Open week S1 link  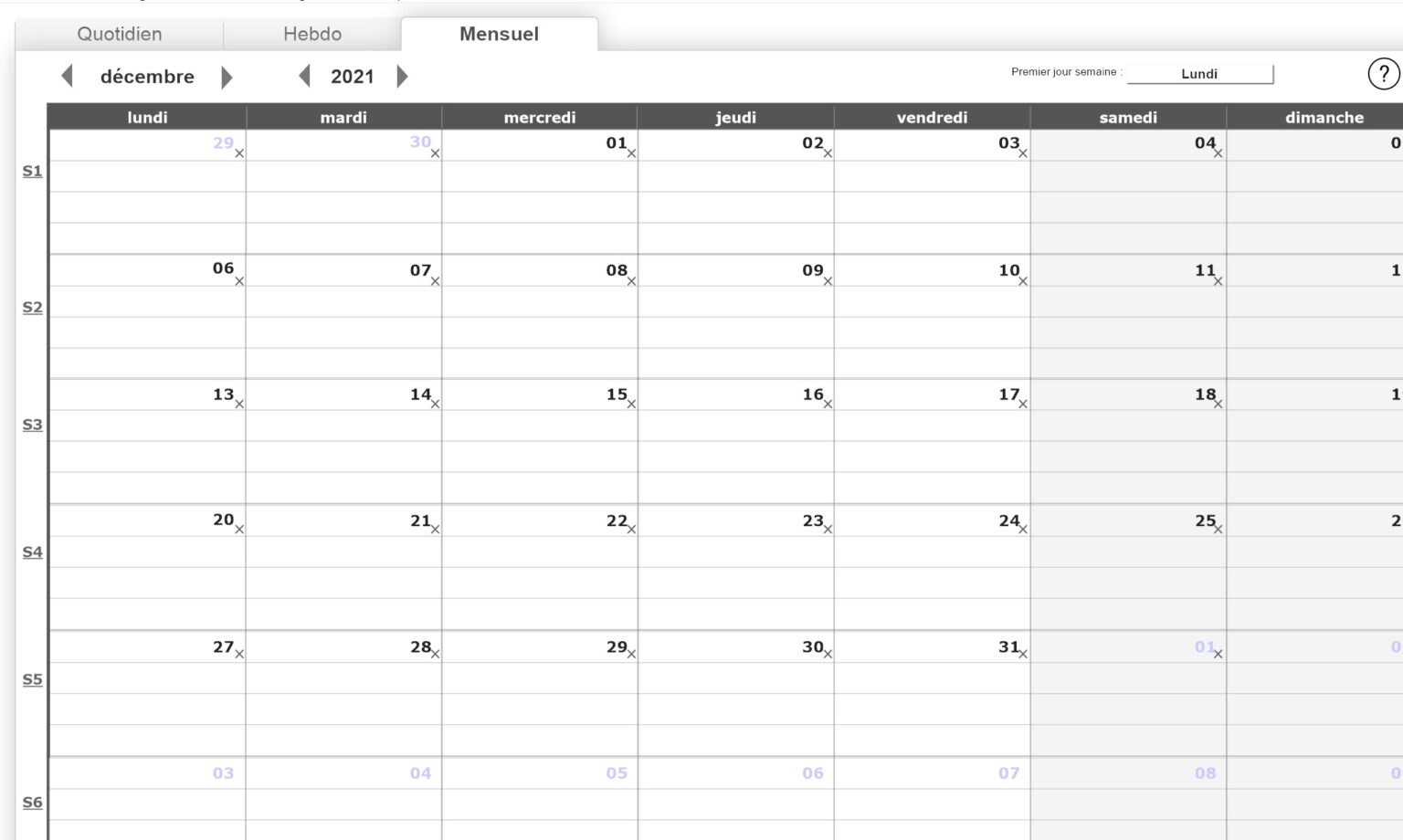tap(32, 171)
